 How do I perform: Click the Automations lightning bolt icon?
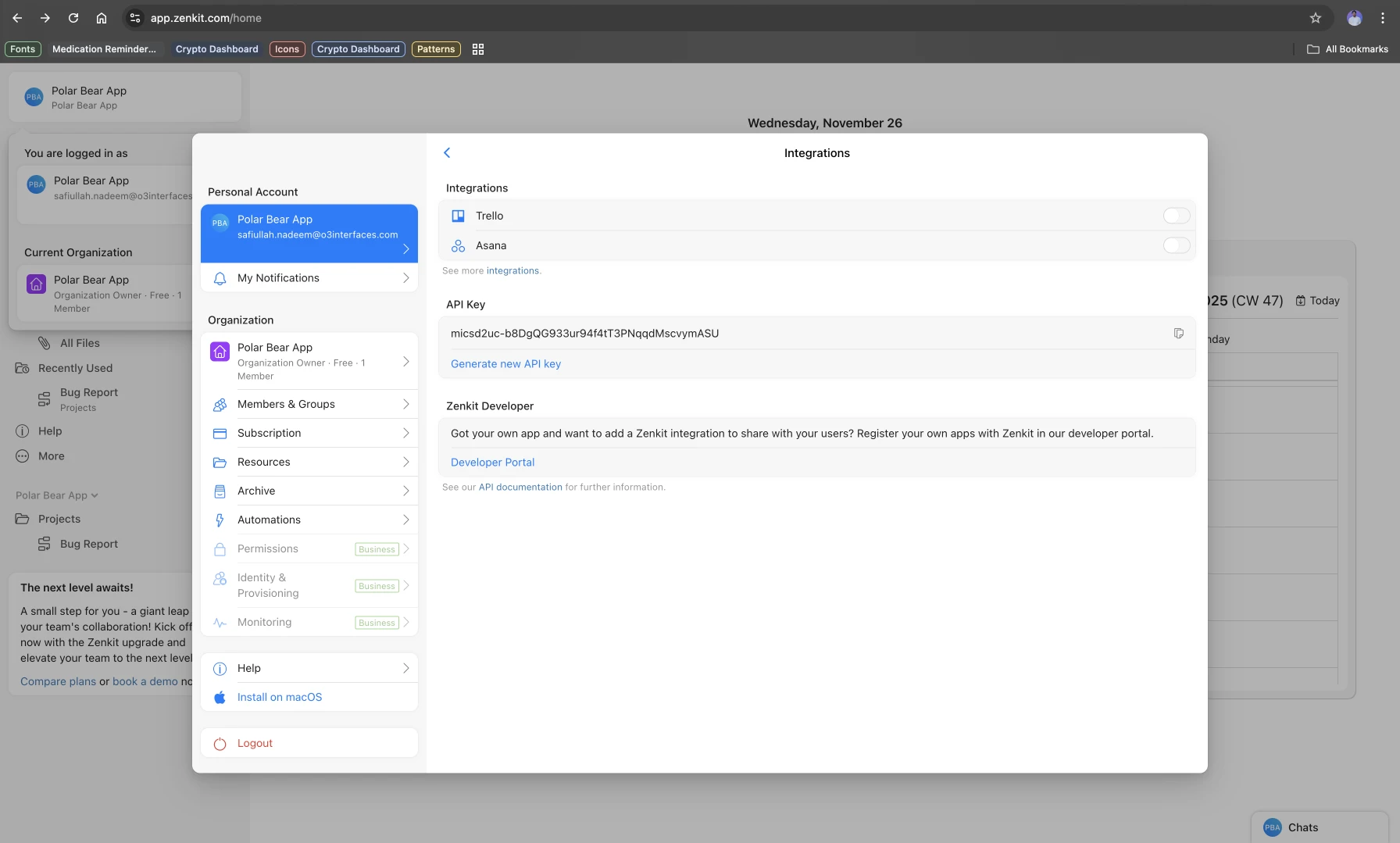(x=220, y=520)
